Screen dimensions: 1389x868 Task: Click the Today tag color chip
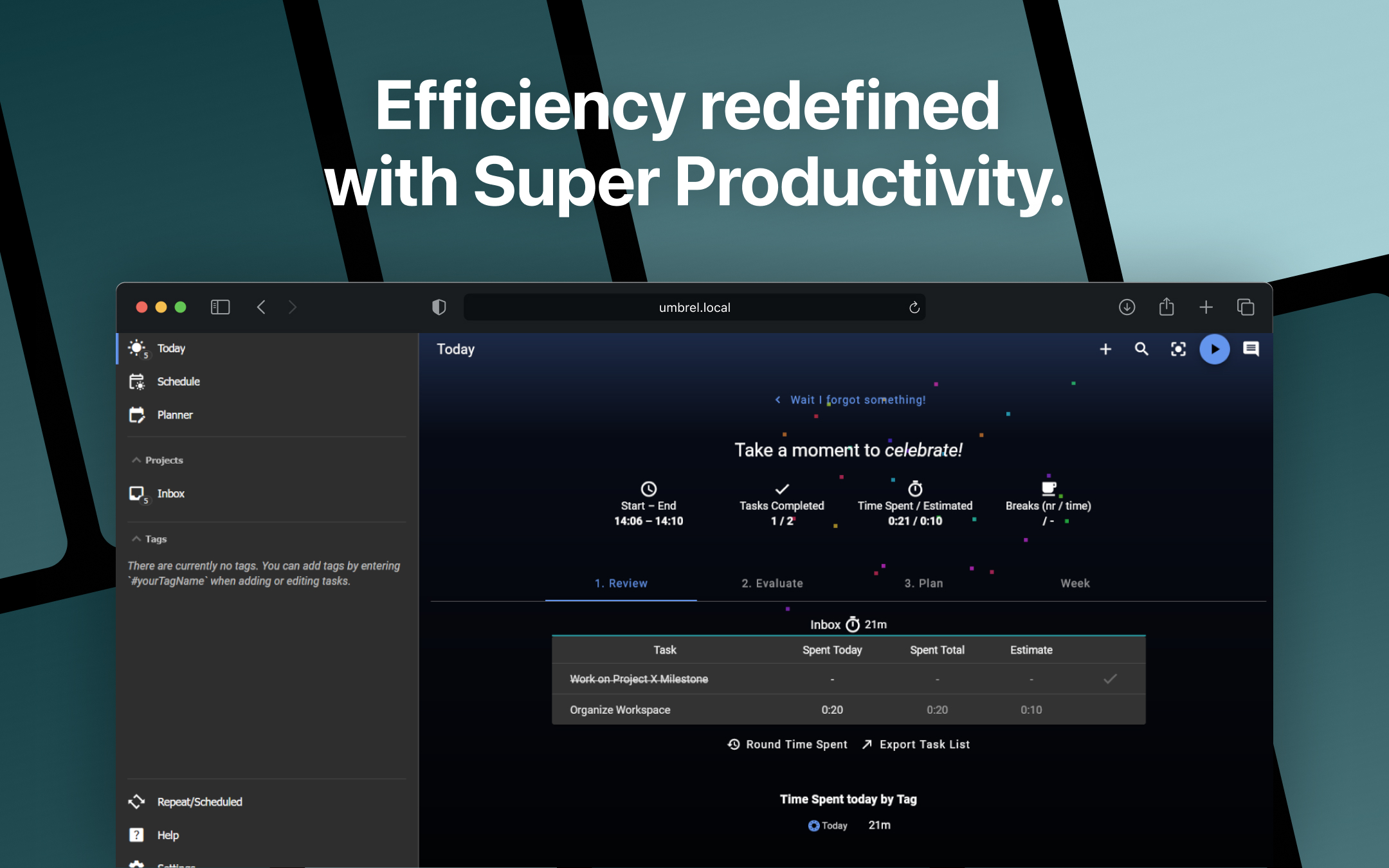pos(814,825)
